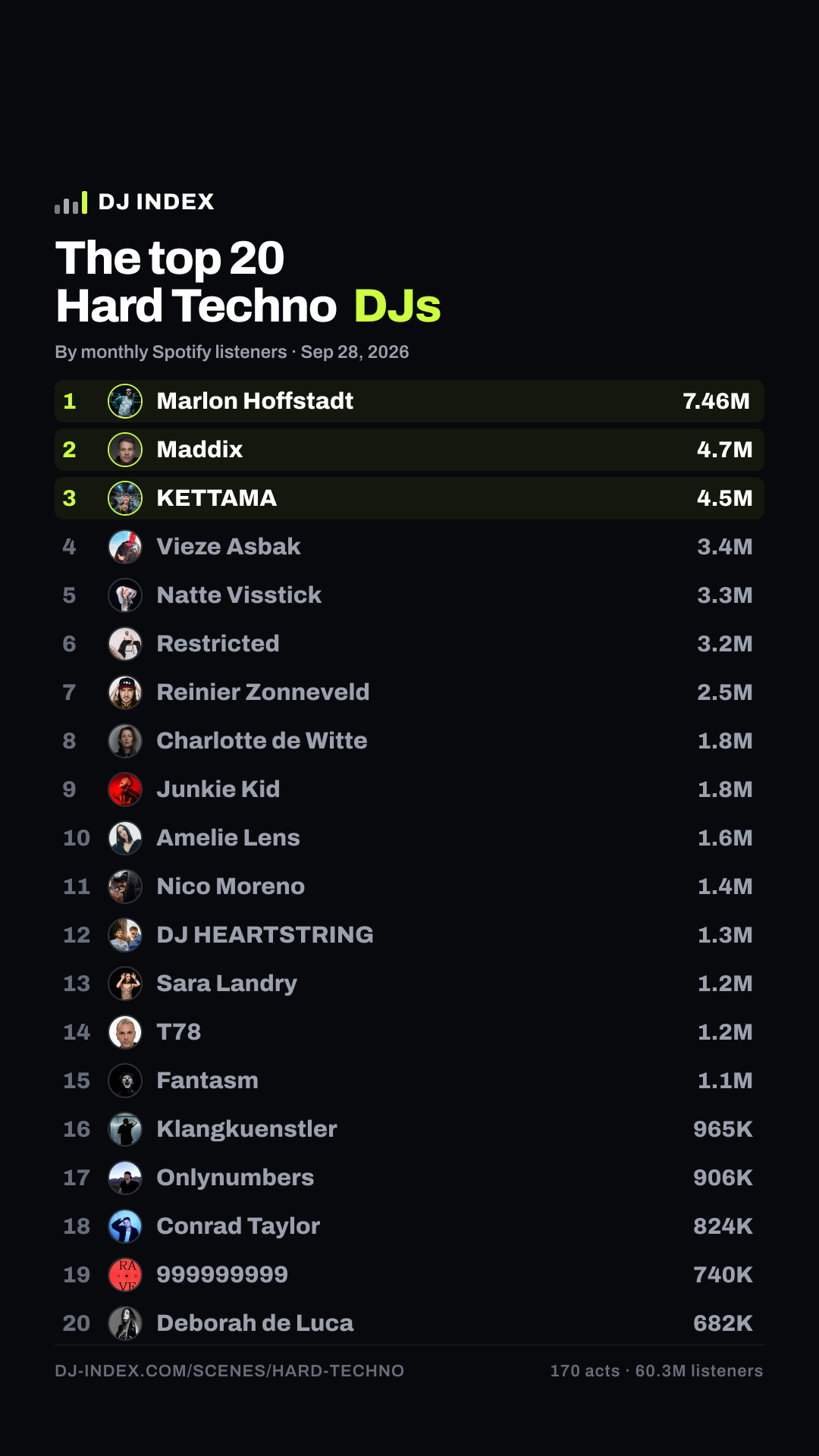
Task: Click Junkie Kid's red avatar
Action: coord(125,789)
